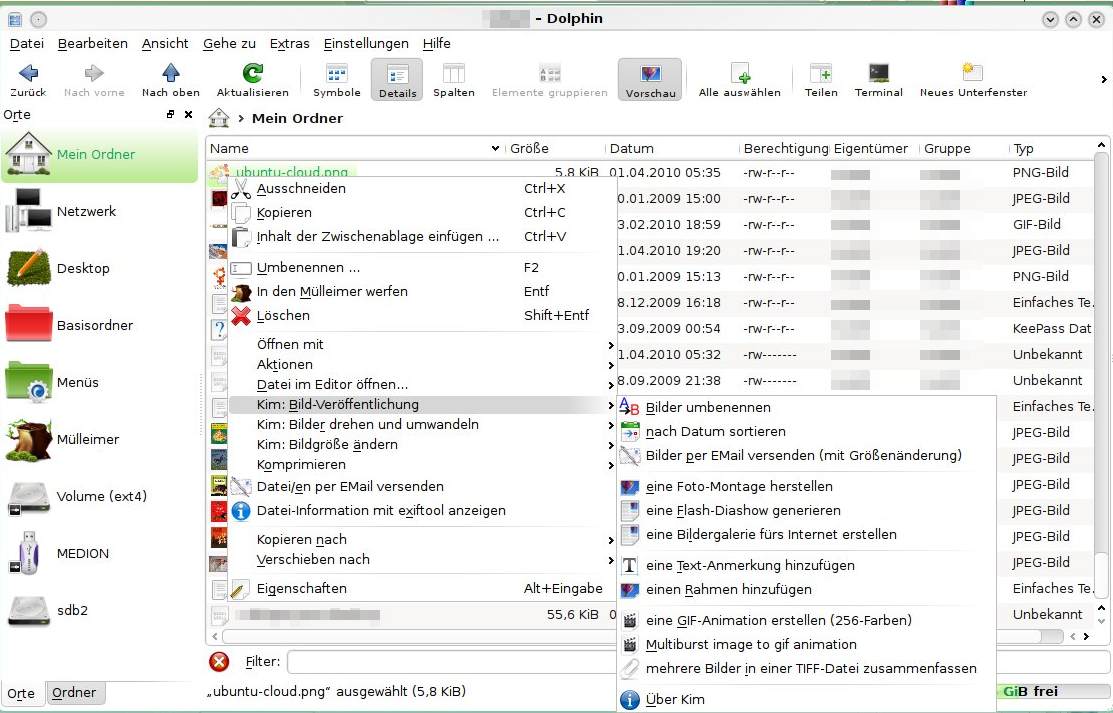Select Mein Ordner in Orte panel
This screenshot has width=1113, height=713.
pos(99,155)
